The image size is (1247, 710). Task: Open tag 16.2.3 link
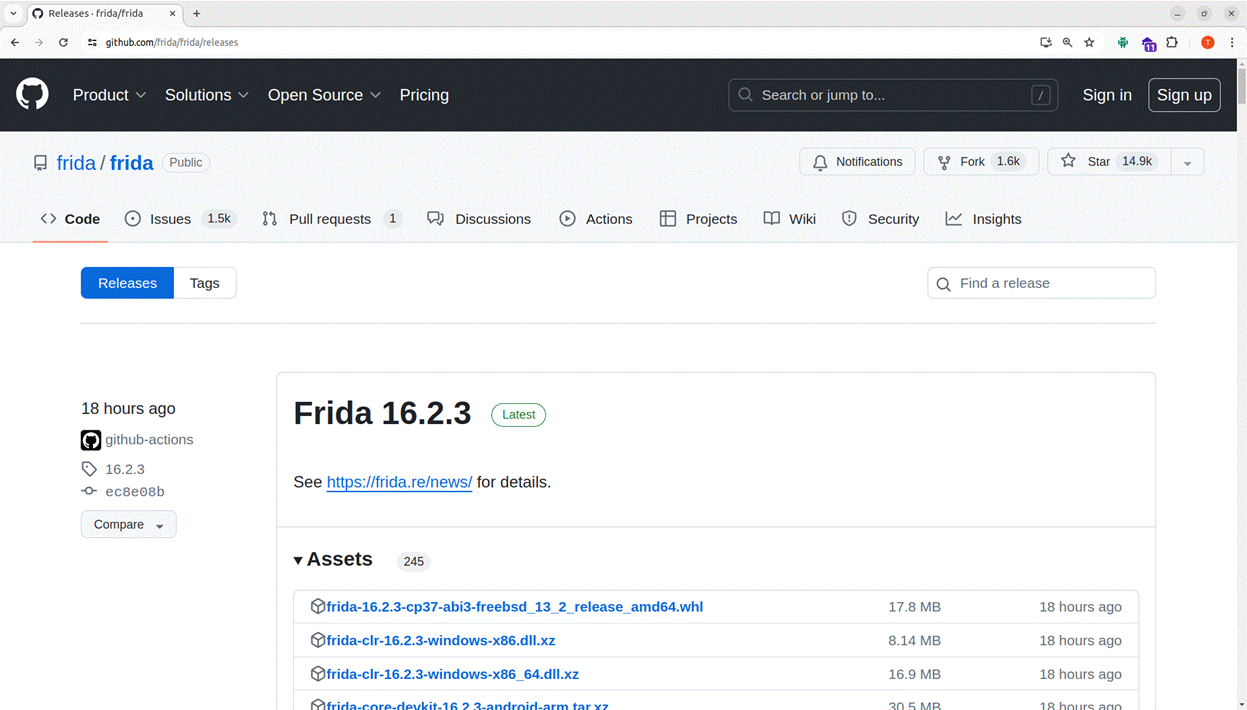pyautogui.click(x=125, y=469)
